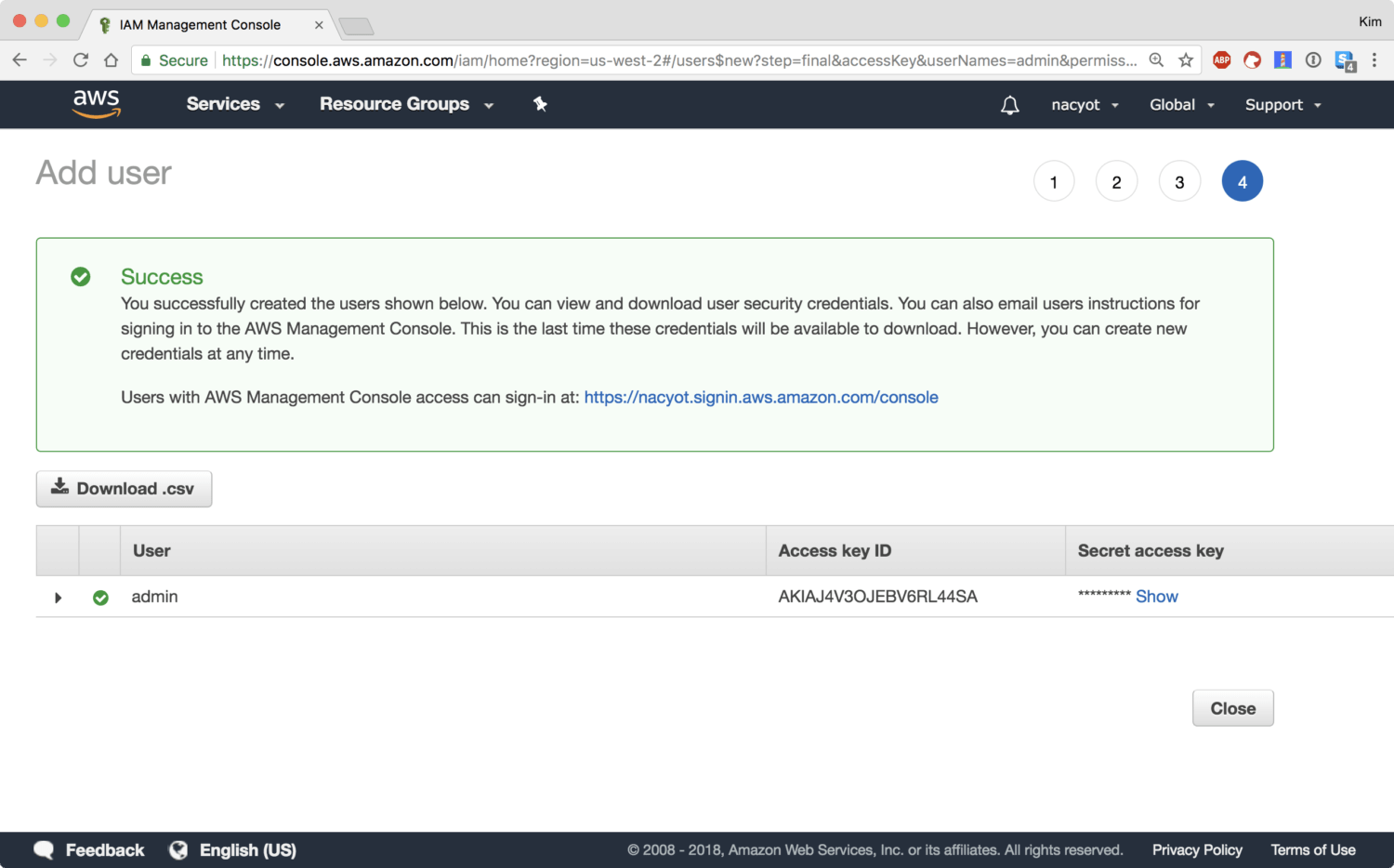Go to browser home icon
The height and width of the screenshot is (868, 1394).
[x=112, y=60]
